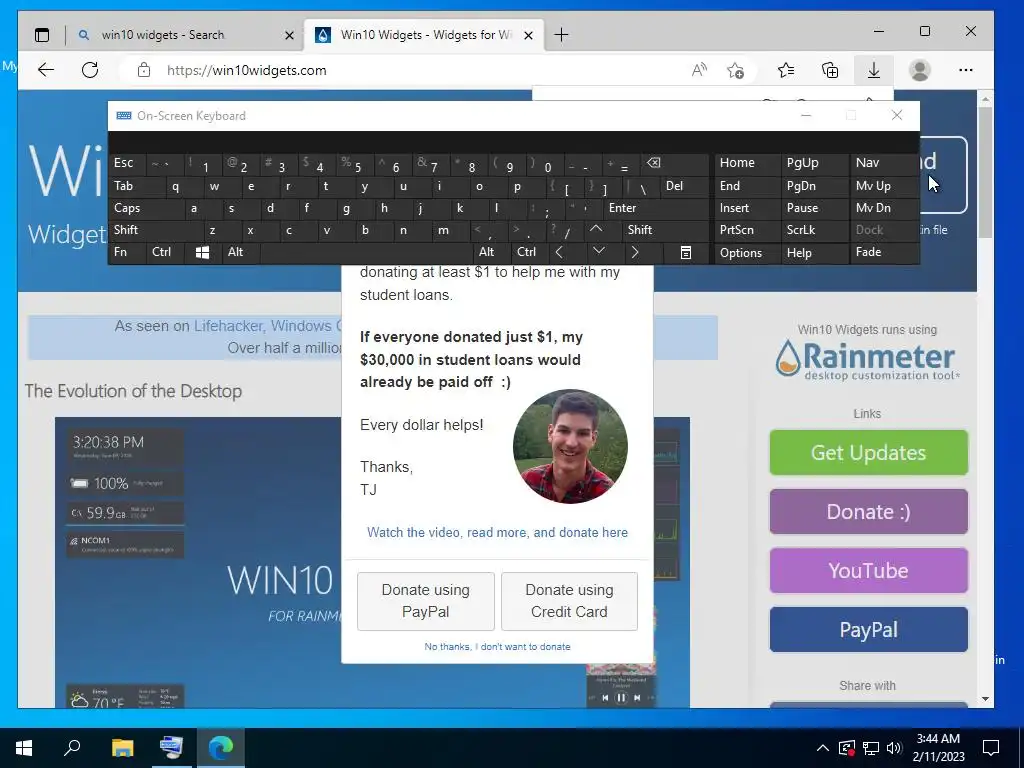This screenshot has height=768, width=1024.
Task: Open the clock showing 3:44 AM
Action: click(x=938, y=748)
